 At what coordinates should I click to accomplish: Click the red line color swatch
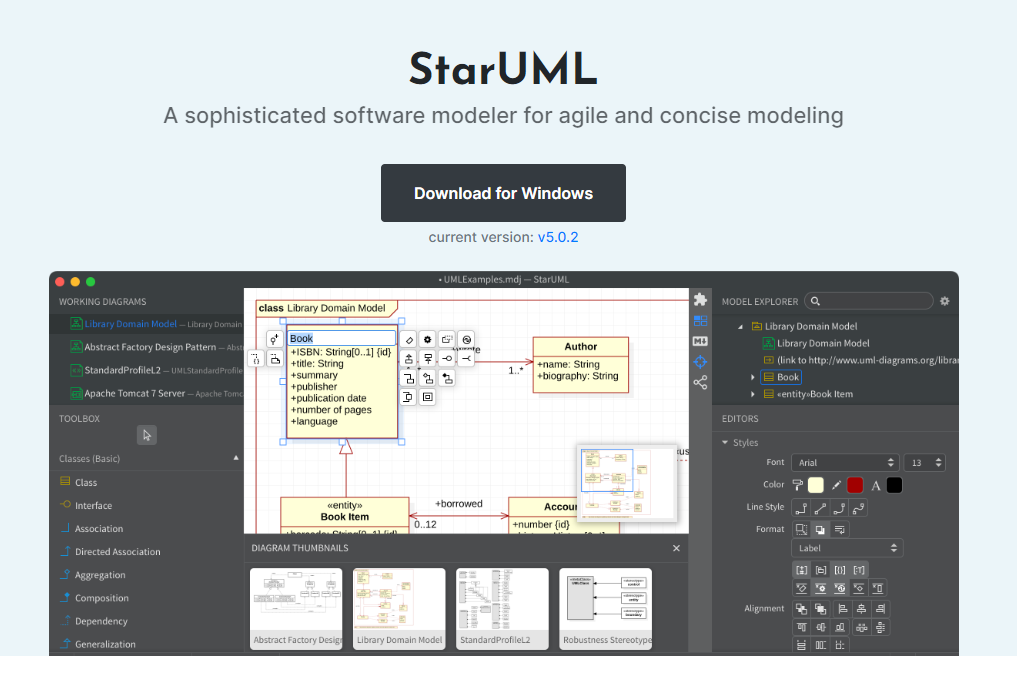[855, 485]
